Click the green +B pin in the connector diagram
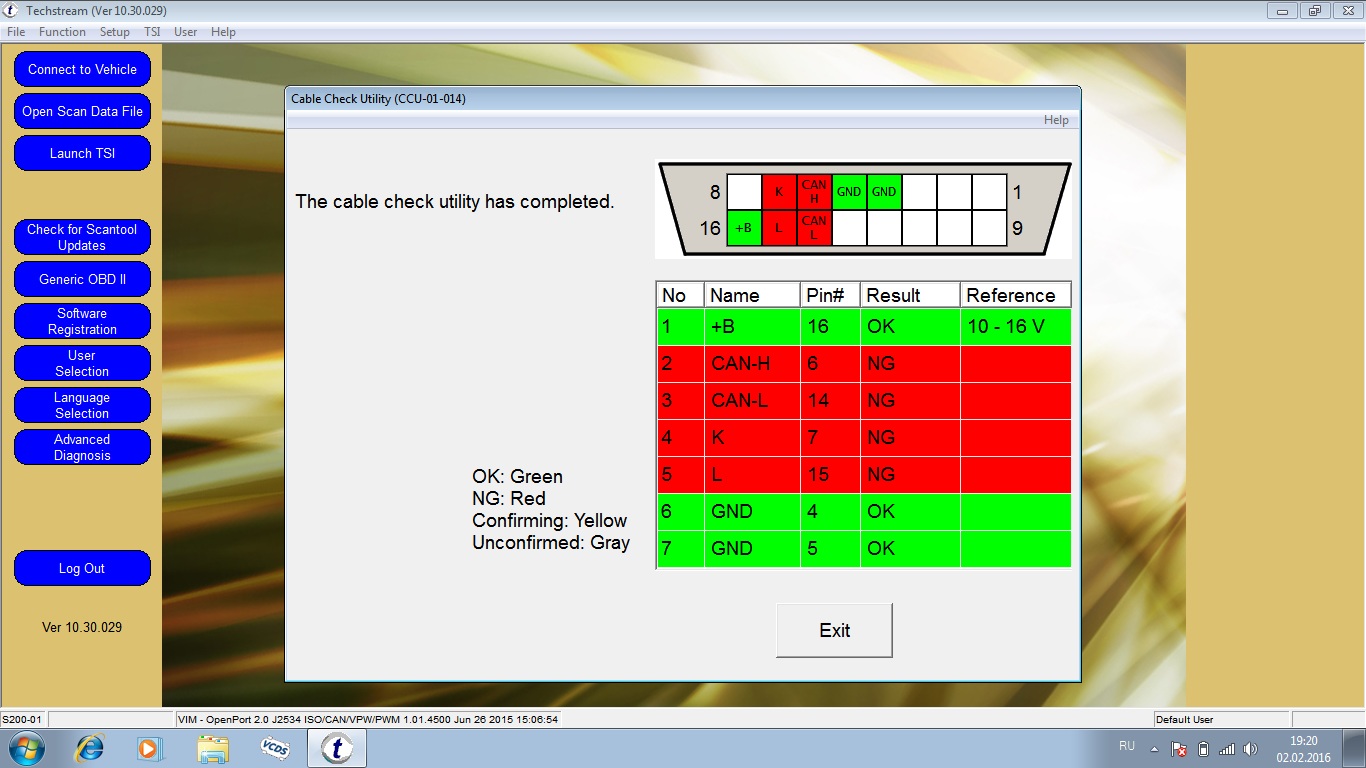The height and width of the screenshot is (768, 1366). coord(744,228)
